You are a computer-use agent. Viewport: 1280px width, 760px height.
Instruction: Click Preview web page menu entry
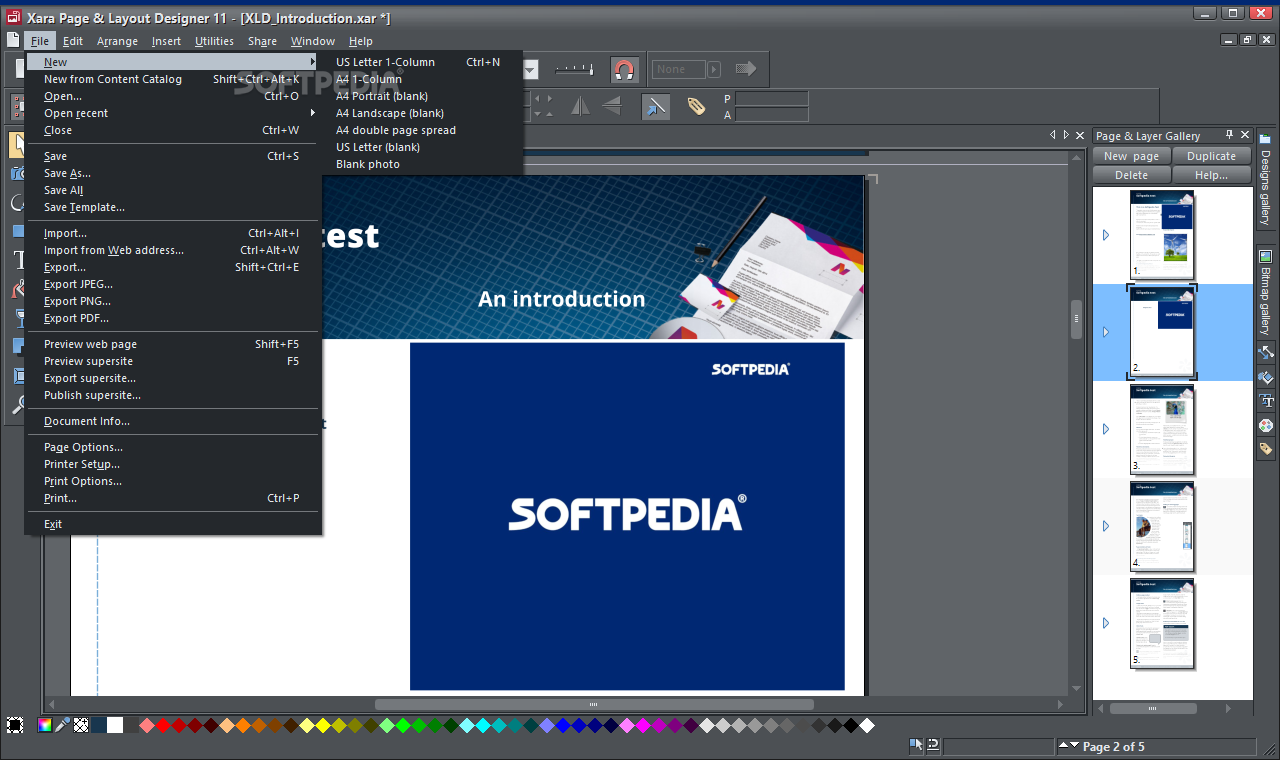coord(173,344)
